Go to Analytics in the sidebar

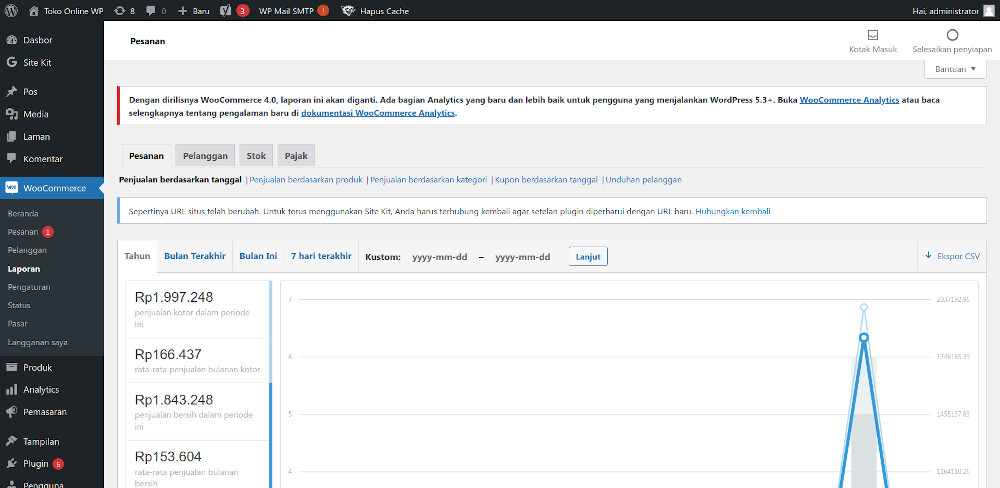41,390
